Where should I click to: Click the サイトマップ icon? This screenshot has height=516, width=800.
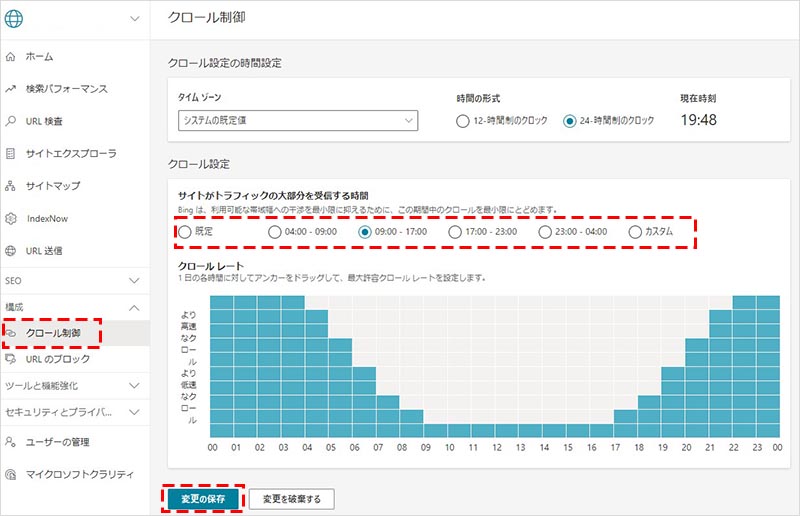click(x=10, y=185)
